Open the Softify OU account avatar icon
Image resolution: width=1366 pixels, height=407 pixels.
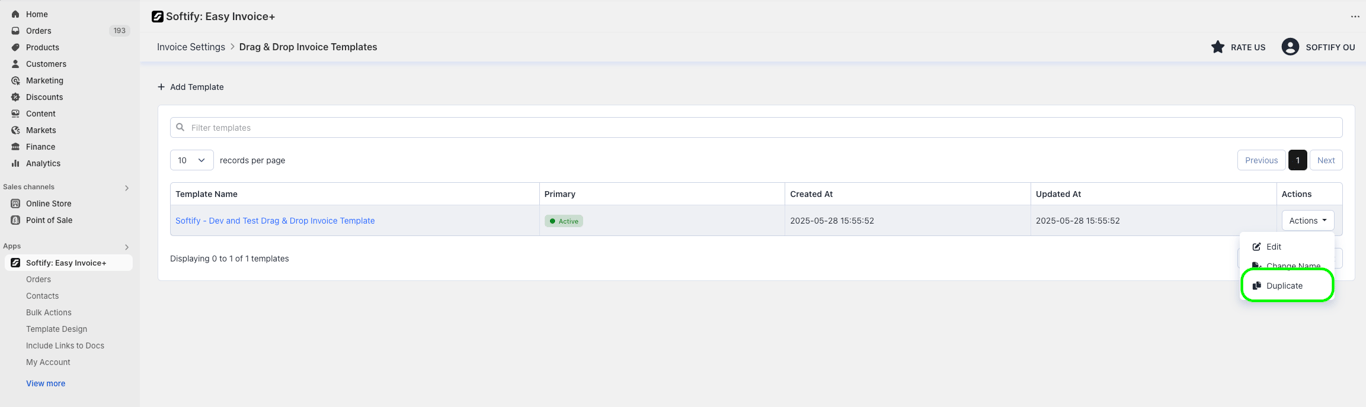(1290, 47)
